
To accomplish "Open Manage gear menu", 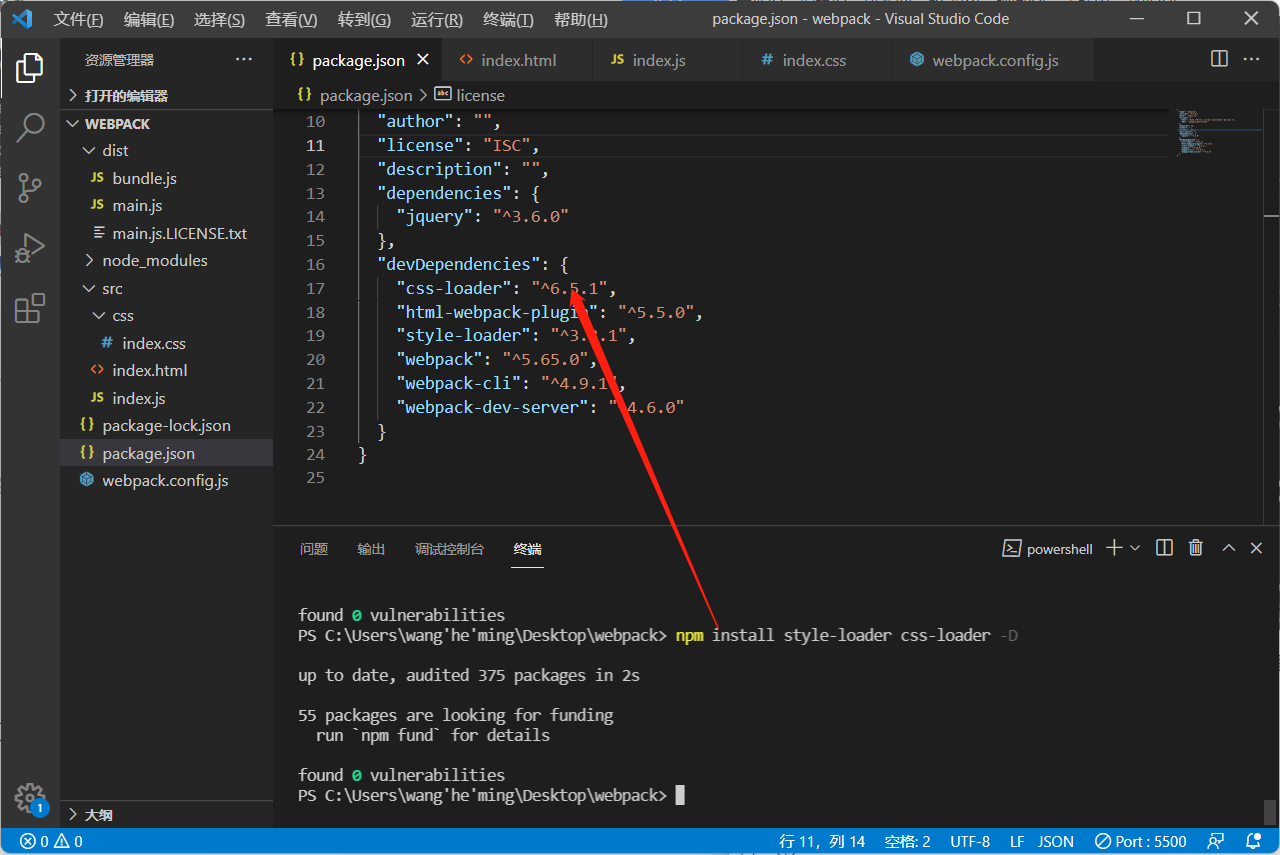I will click(30, 797).
